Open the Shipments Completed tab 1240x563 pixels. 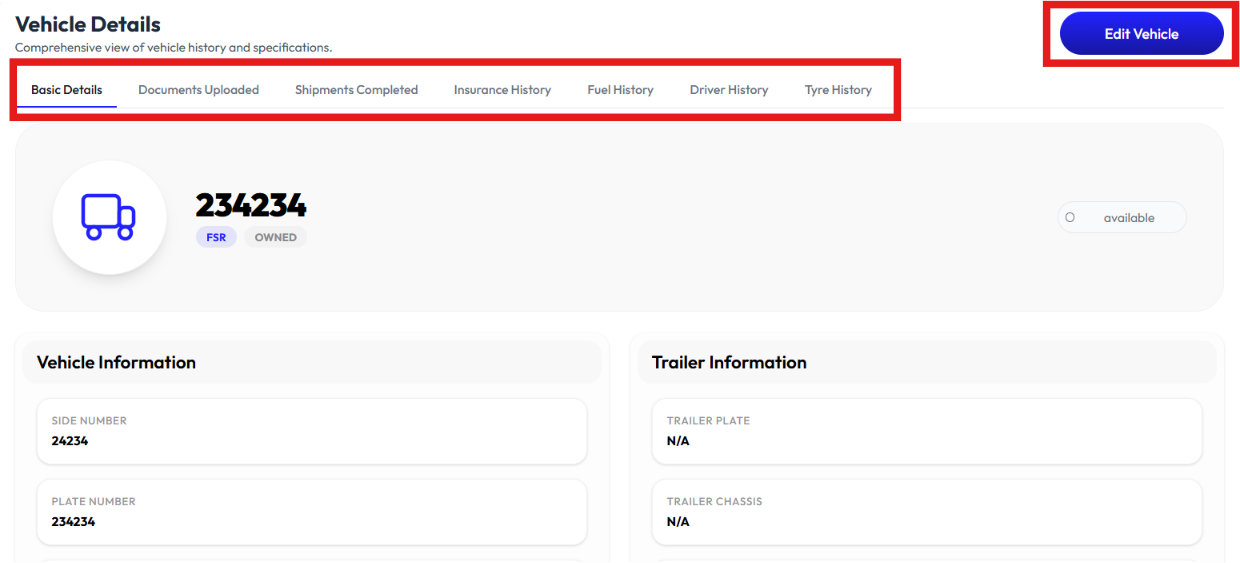[x=356, y=90]
